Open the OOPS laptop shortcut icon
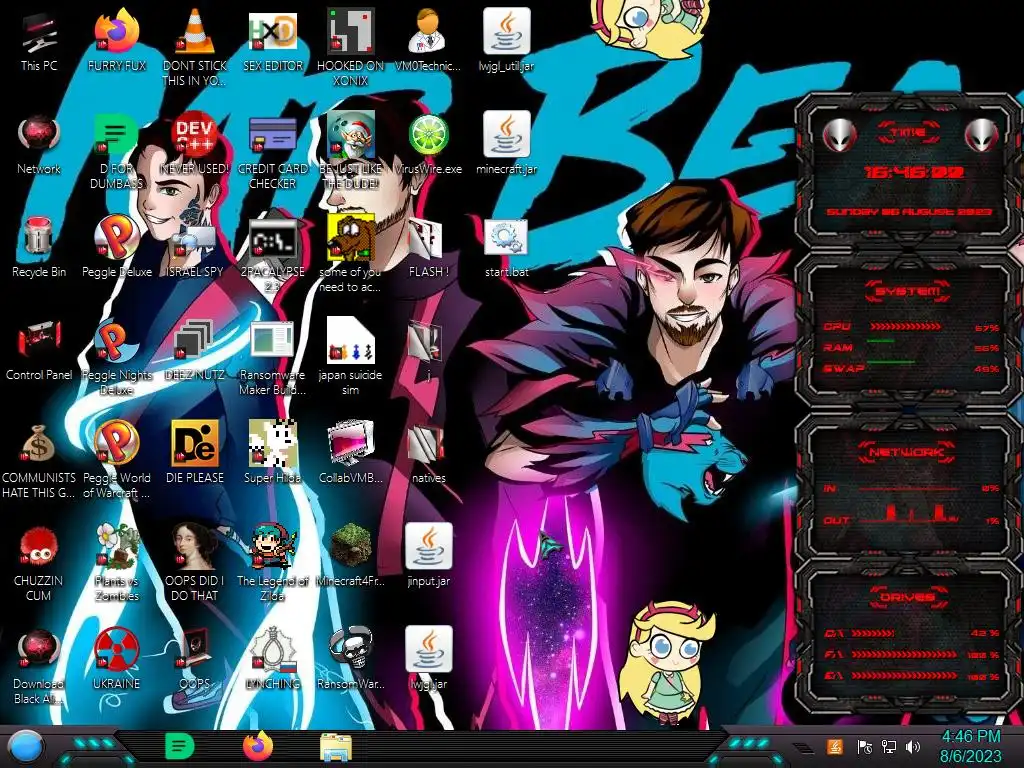Viewport: 1024px width, 768px height. click(x=195, y=649)
